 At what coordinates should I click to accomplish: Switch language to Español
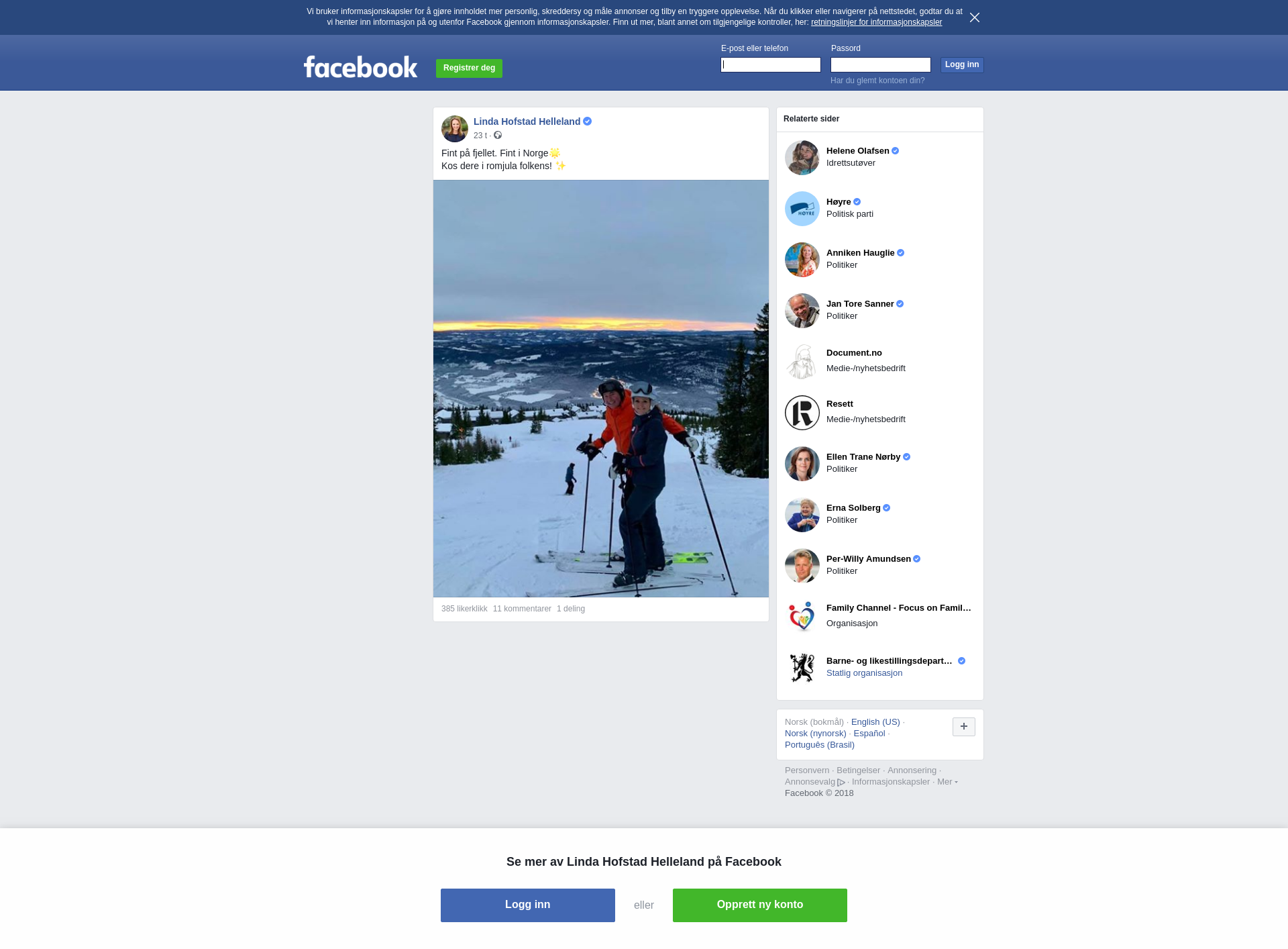(x=869, y=734)
